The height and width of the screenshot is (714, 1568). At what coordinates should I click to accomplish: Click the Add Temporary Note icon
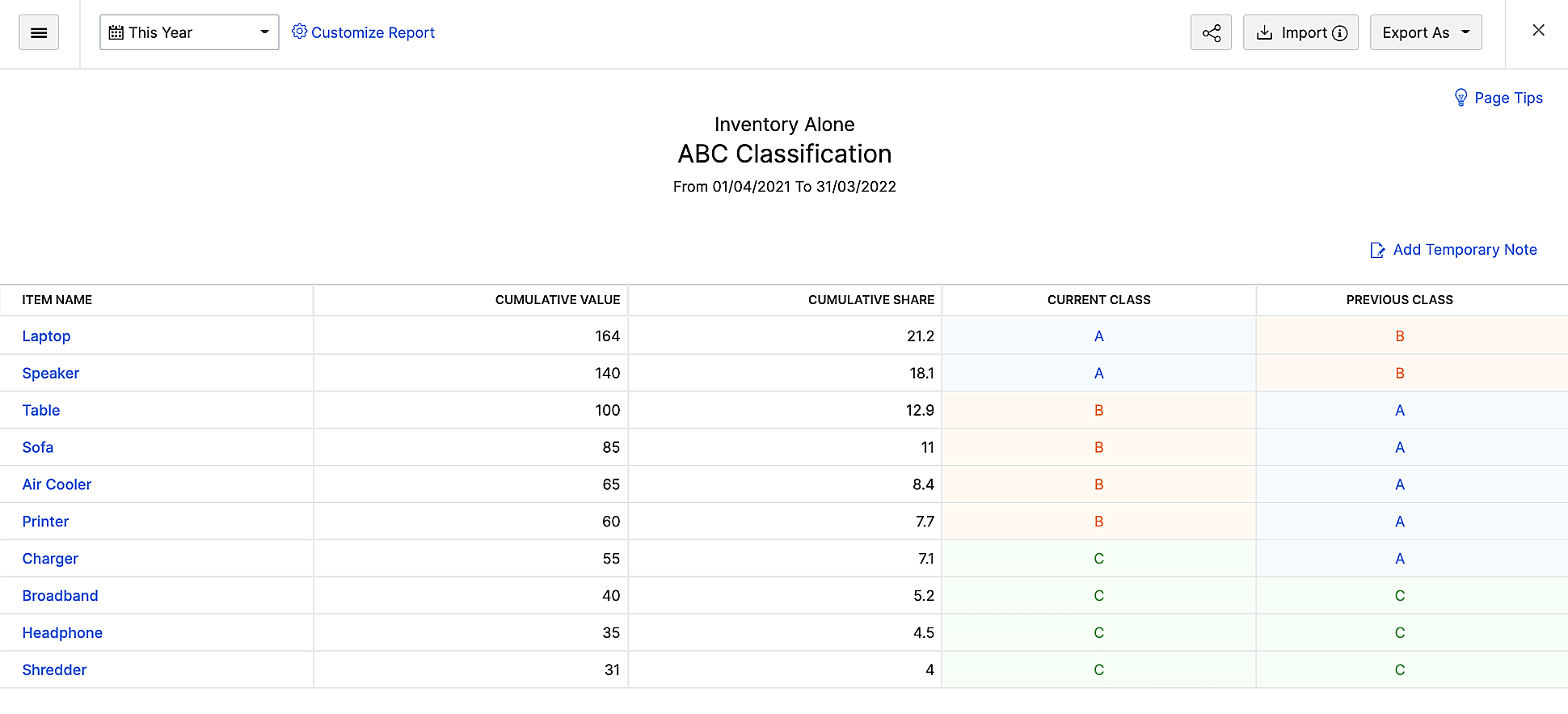(x=1377, y=250)
